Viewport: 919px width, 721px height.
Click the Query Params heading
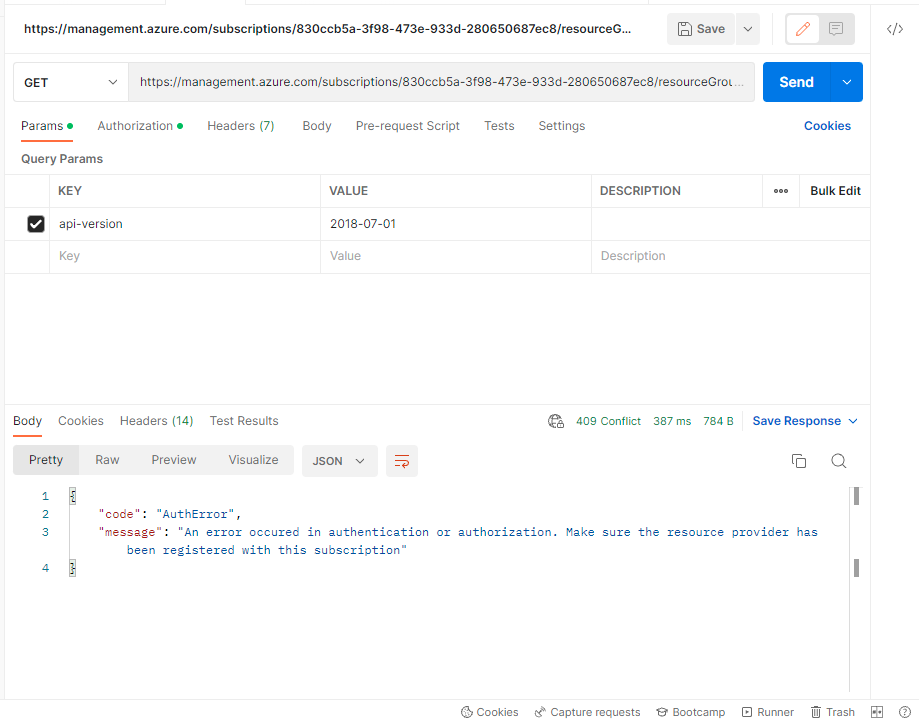click(62, 159)
